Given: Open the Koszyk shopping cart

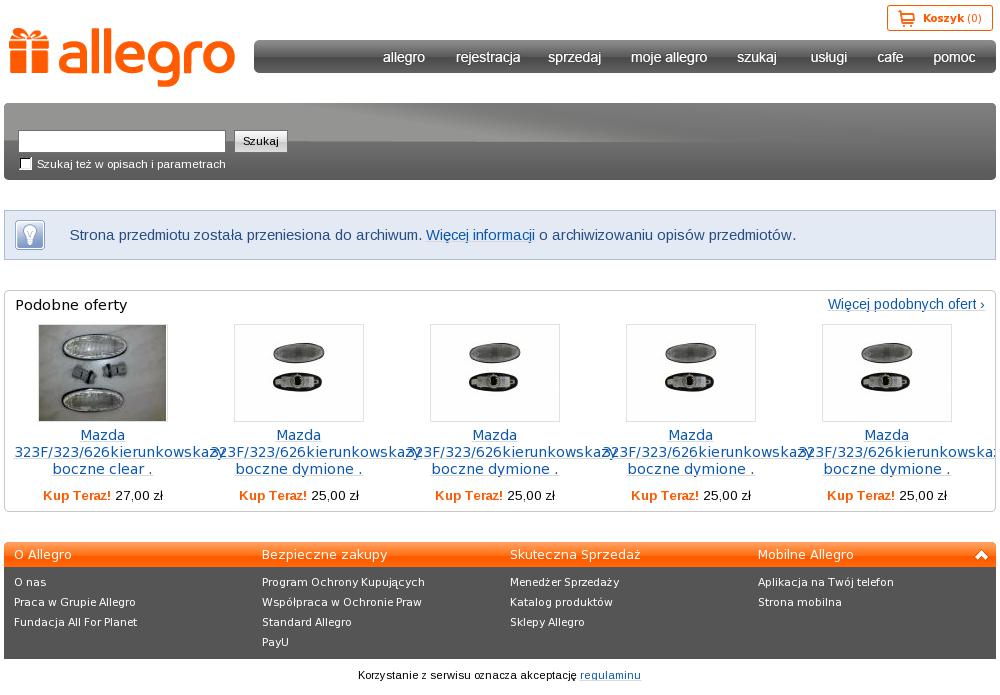Looking at the screenshot, I should [939, 18].
